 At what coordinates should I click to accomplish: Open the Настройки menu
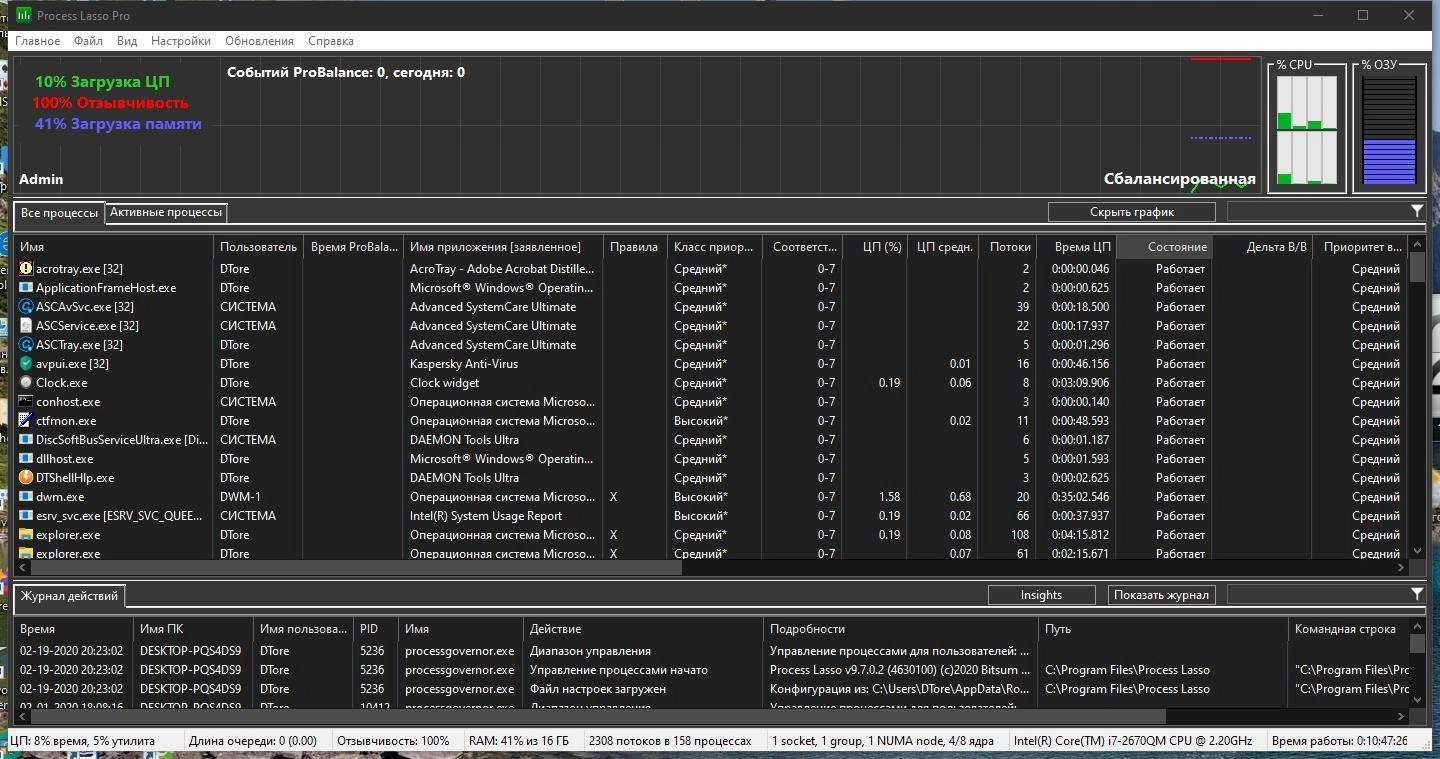tap(181, 41)
